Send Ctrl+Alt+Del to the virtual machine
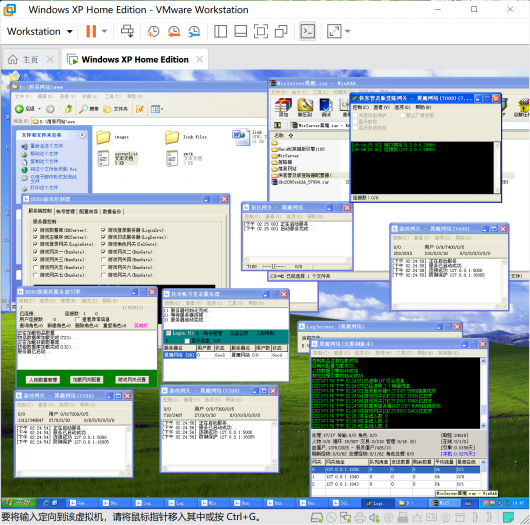The height and width of the screenshot is (525, 530). click(x=127, y=31)
